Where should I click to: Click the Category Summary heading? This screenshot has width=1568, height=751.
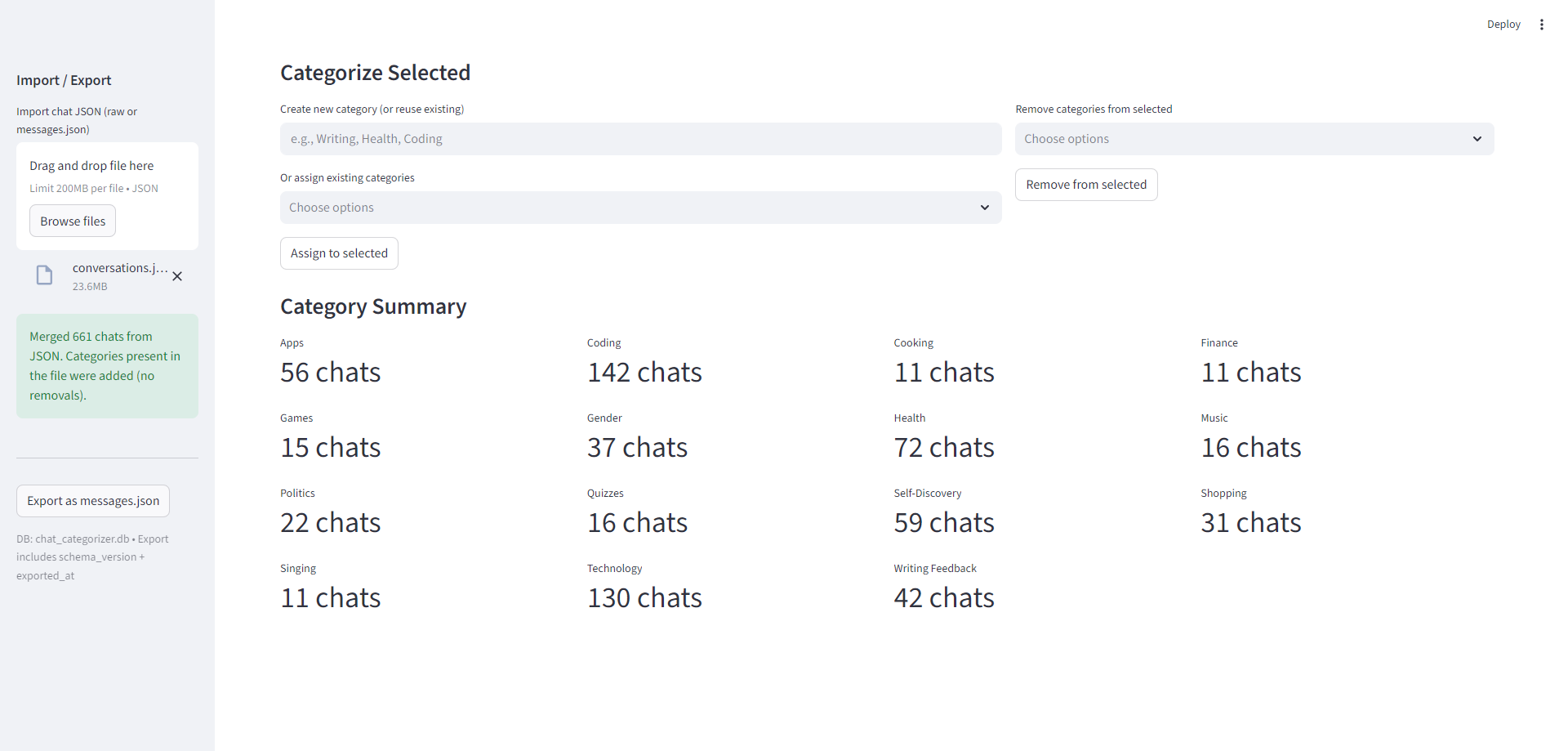[373, 306]
